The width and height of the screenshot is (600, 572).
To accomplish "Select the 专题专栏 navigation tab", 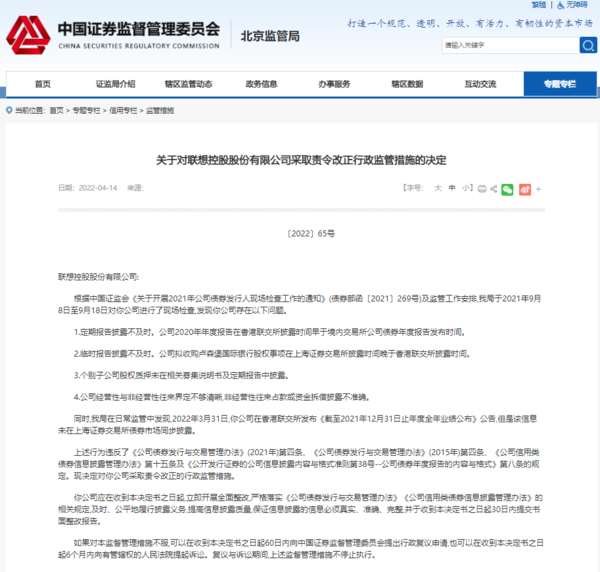I will [557, 84].
